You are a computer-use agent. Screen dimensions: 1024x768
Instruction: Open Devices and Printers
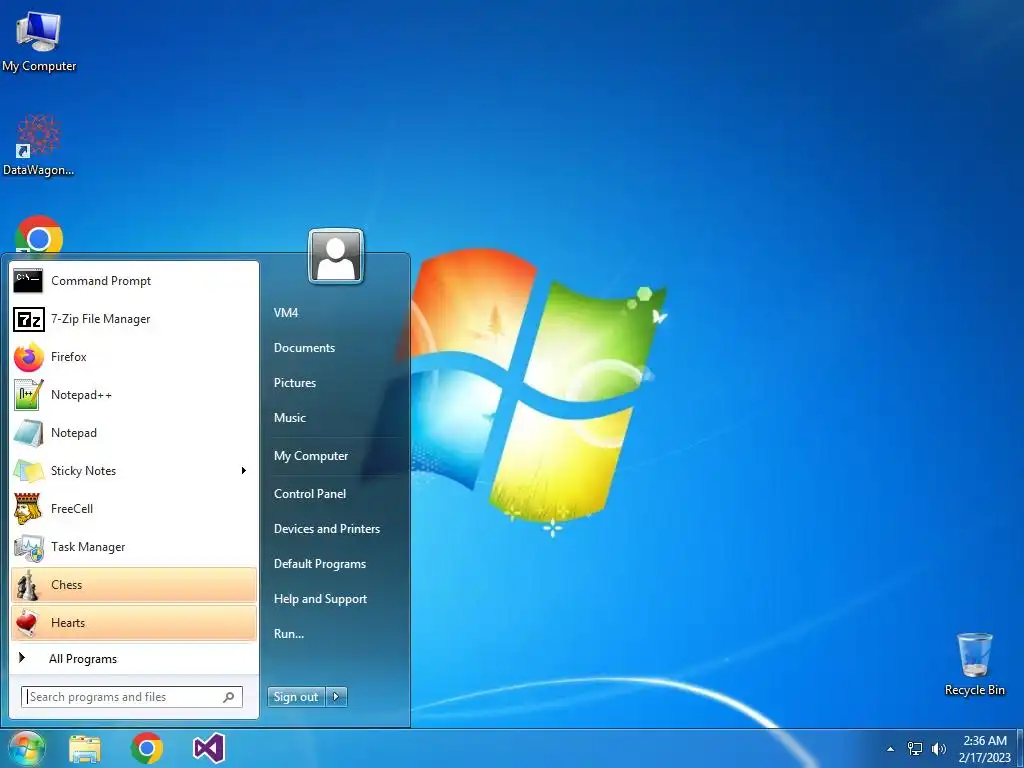(327, 529)
